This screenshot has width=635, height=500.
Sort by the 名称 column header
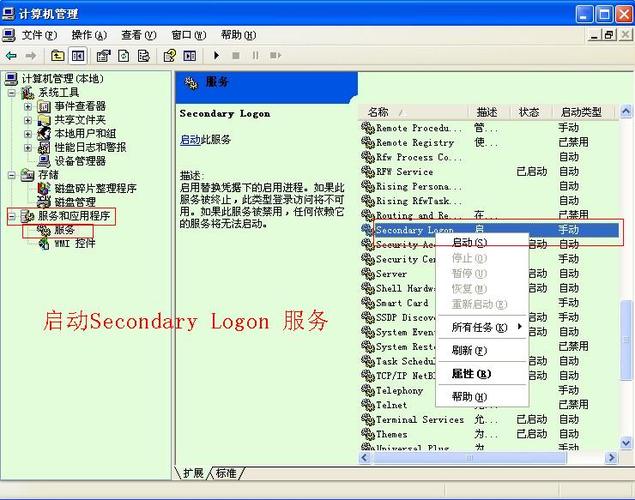(x=413, y=112)
